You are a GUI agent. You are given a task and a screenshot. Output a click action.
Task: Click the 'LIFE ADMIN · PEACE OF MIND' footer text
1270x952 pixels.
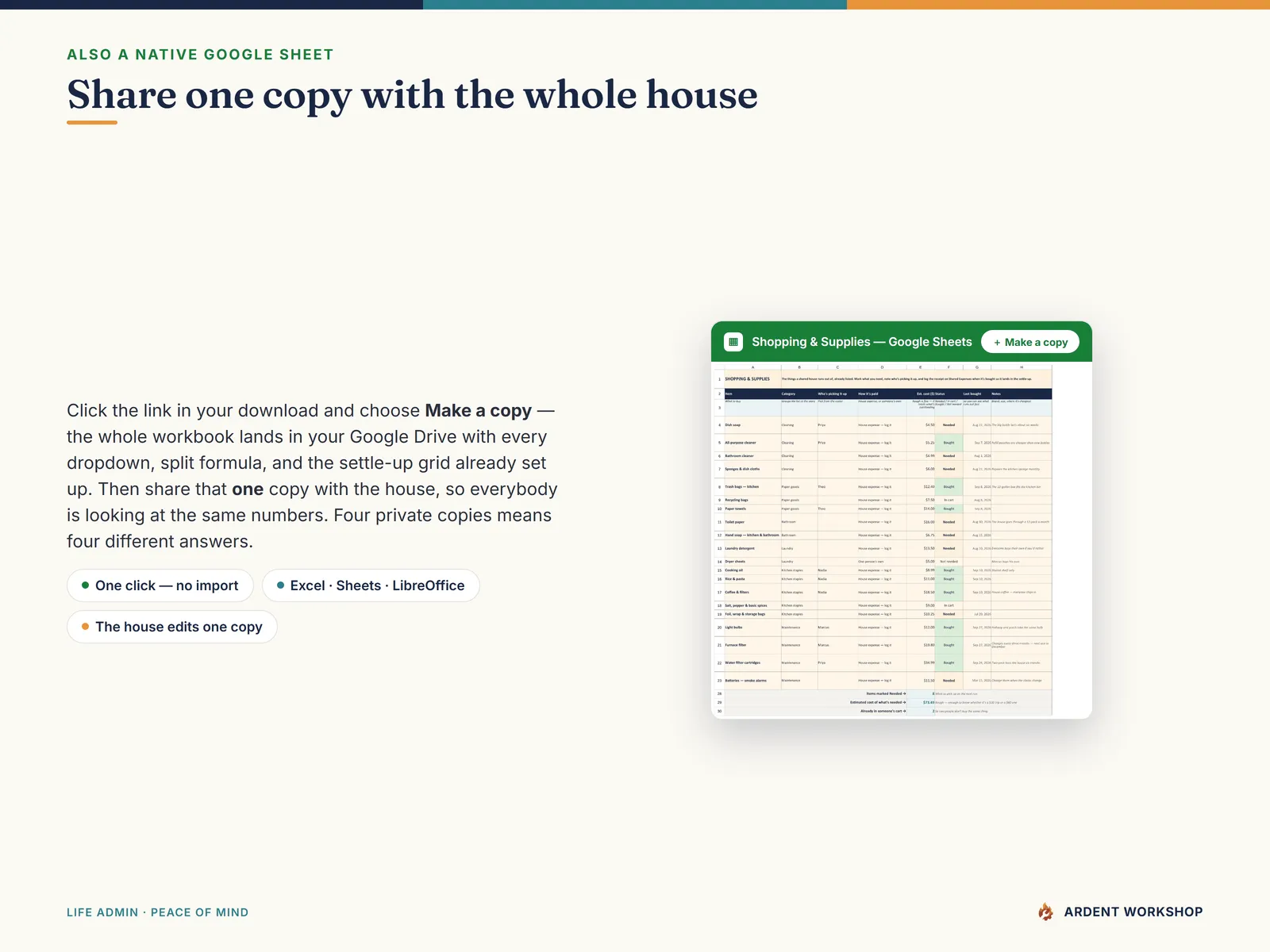[157, 912]
